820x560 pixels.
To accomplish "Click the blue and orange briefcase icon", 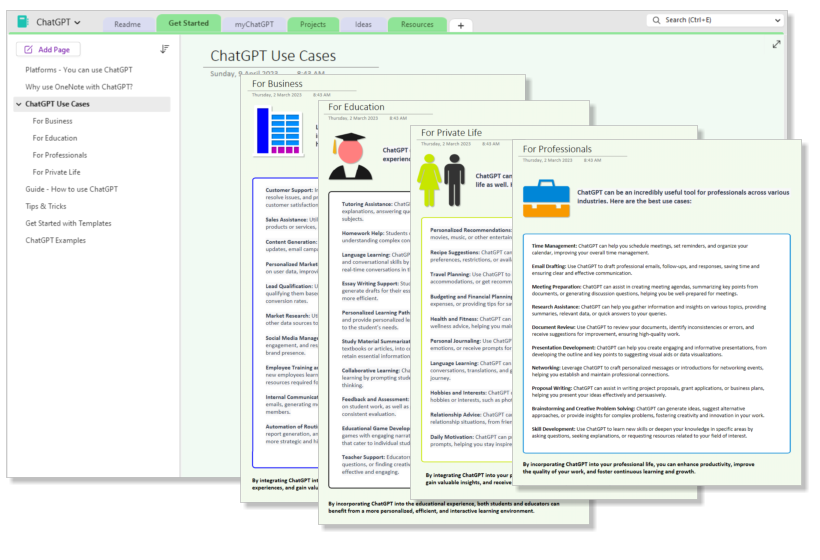I will tap(546, 198).
